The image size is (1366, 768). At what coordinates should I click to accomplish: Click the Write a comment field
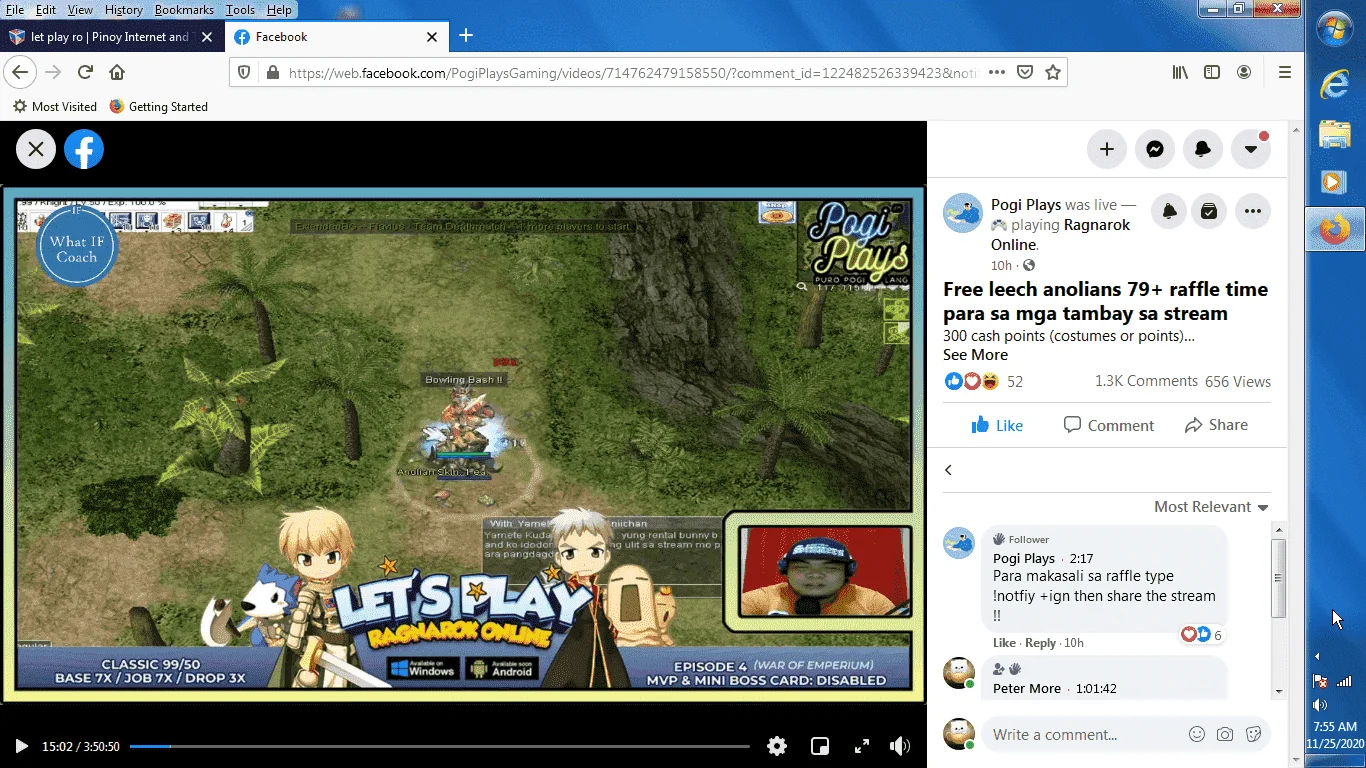coord(1083,735)
